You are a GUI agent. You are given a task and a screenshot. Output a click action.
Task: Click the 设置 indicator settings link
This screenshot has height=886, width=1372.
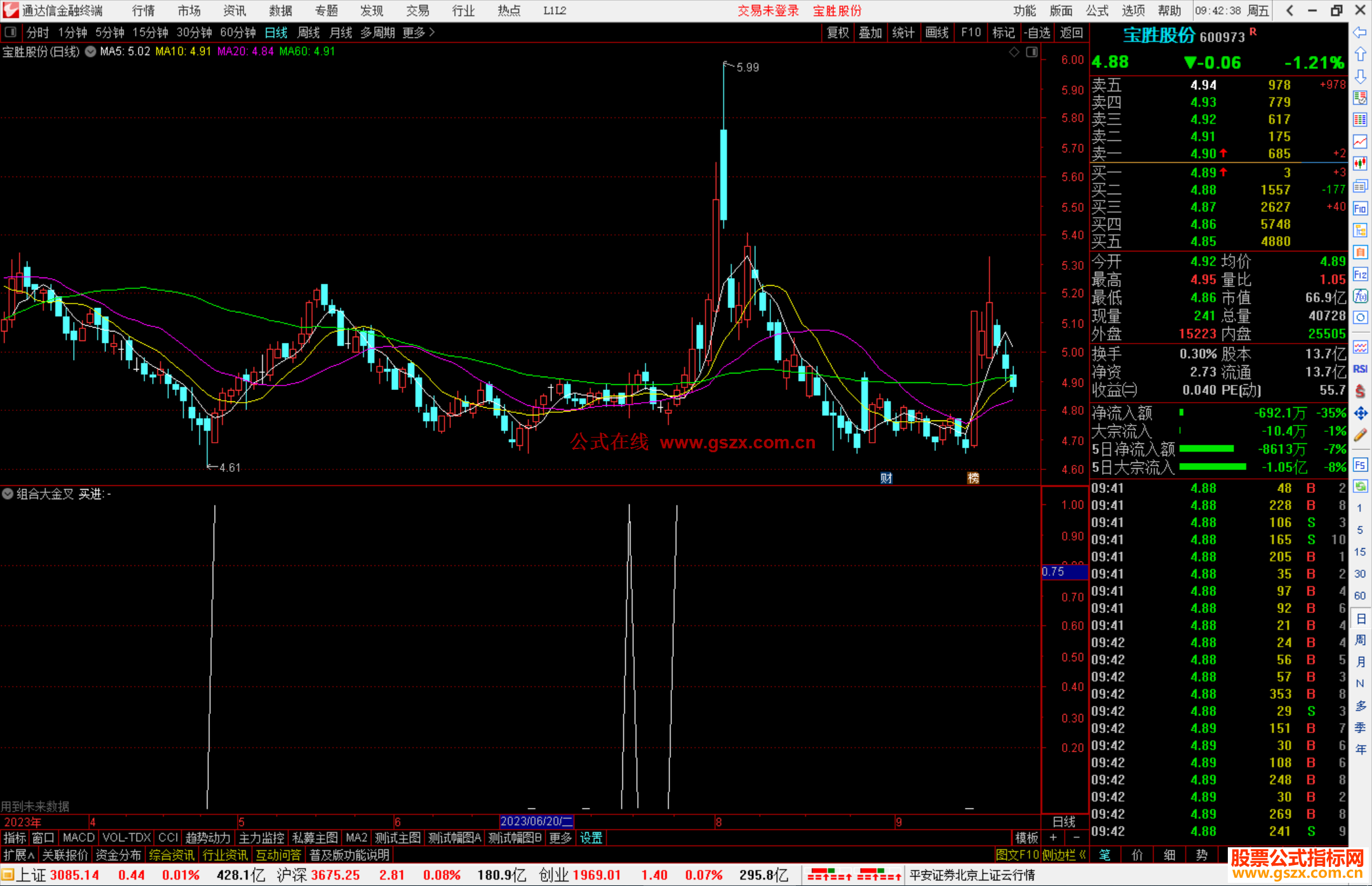point(591,838)
